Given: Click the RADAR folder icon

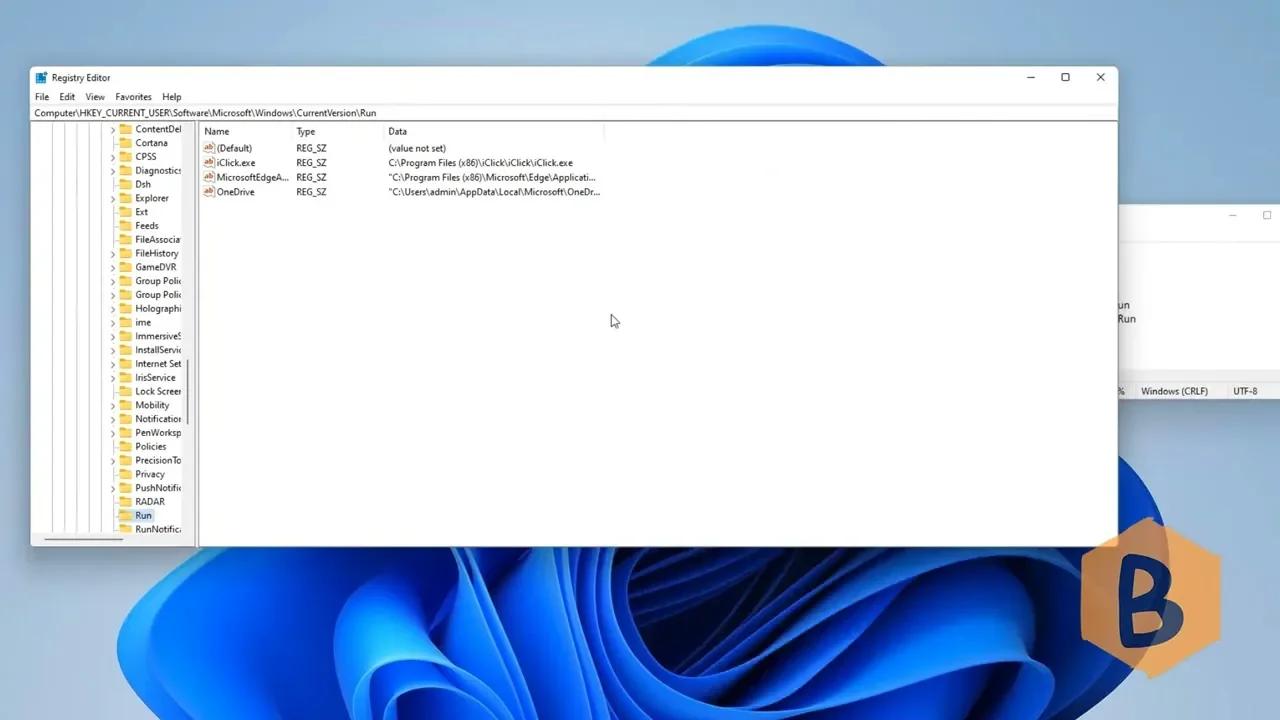Looking at the screenshot, I should point(124,501).
